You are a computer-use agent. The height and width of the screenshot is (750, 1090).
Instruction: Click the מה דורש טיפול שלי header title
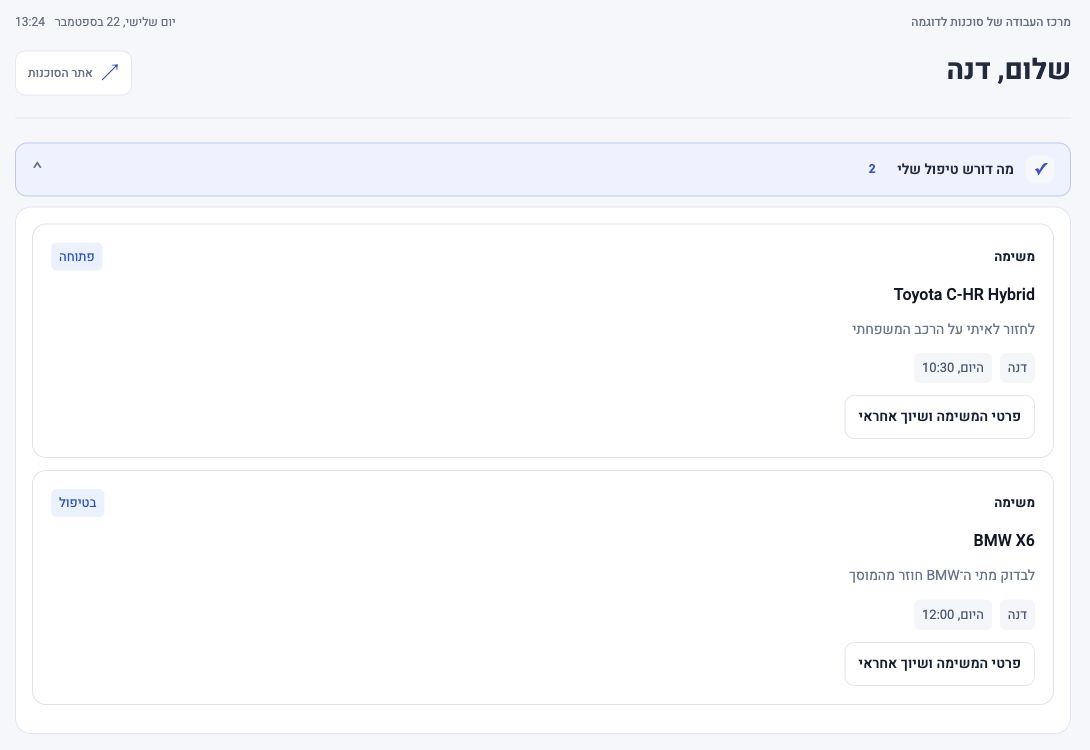click(x=954, y=169)
